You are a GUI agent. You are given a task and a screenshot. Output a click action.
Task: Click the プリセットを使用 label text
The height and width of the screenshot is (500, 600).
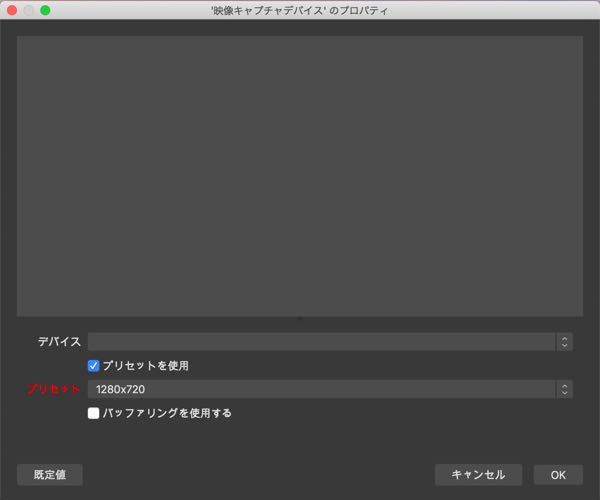145,366
